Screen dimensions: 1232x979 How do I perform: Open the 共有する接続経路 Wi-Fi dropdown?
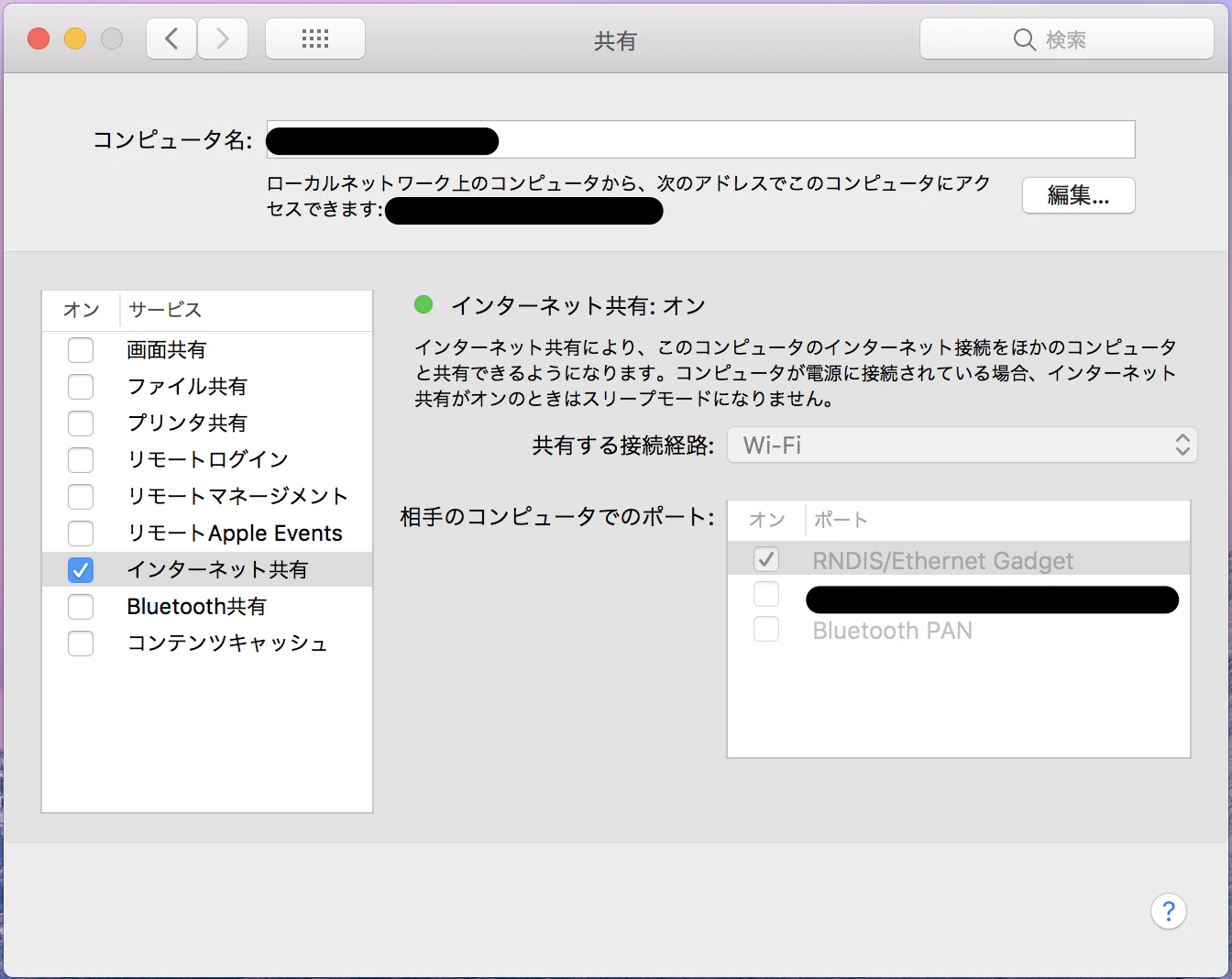point(962,445)
